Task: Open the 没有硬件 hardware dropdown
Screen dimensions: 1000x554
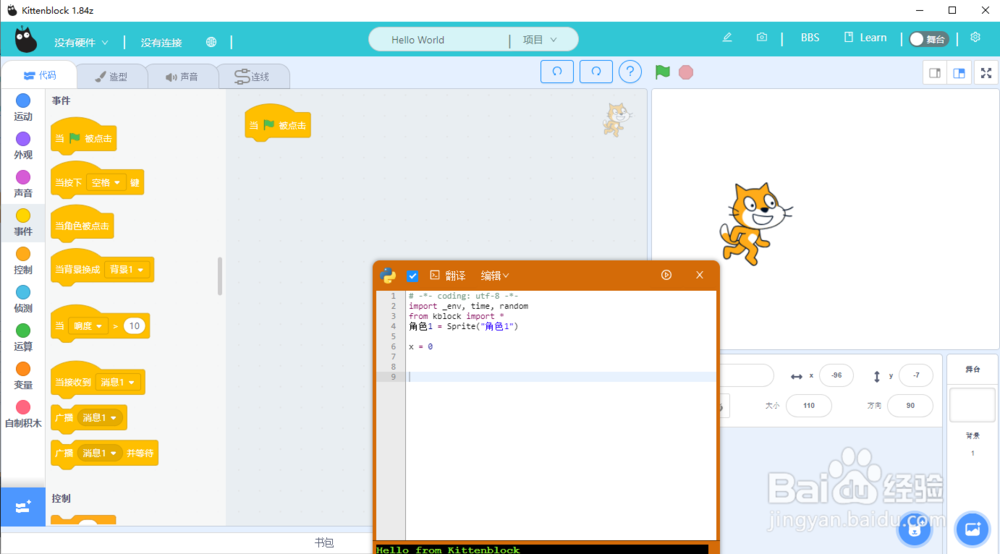Action: click(81, 43)
